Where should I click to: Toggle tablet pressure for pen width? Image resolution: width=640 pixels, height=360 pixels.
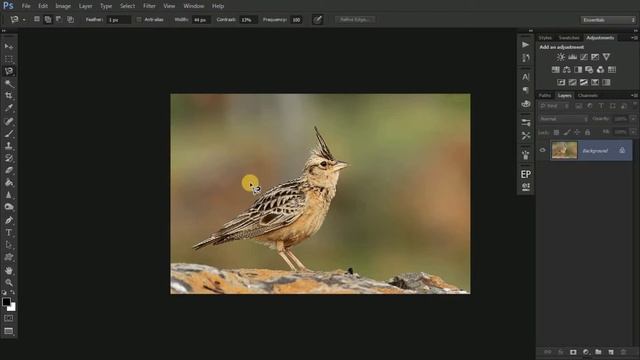click(317, 20)
